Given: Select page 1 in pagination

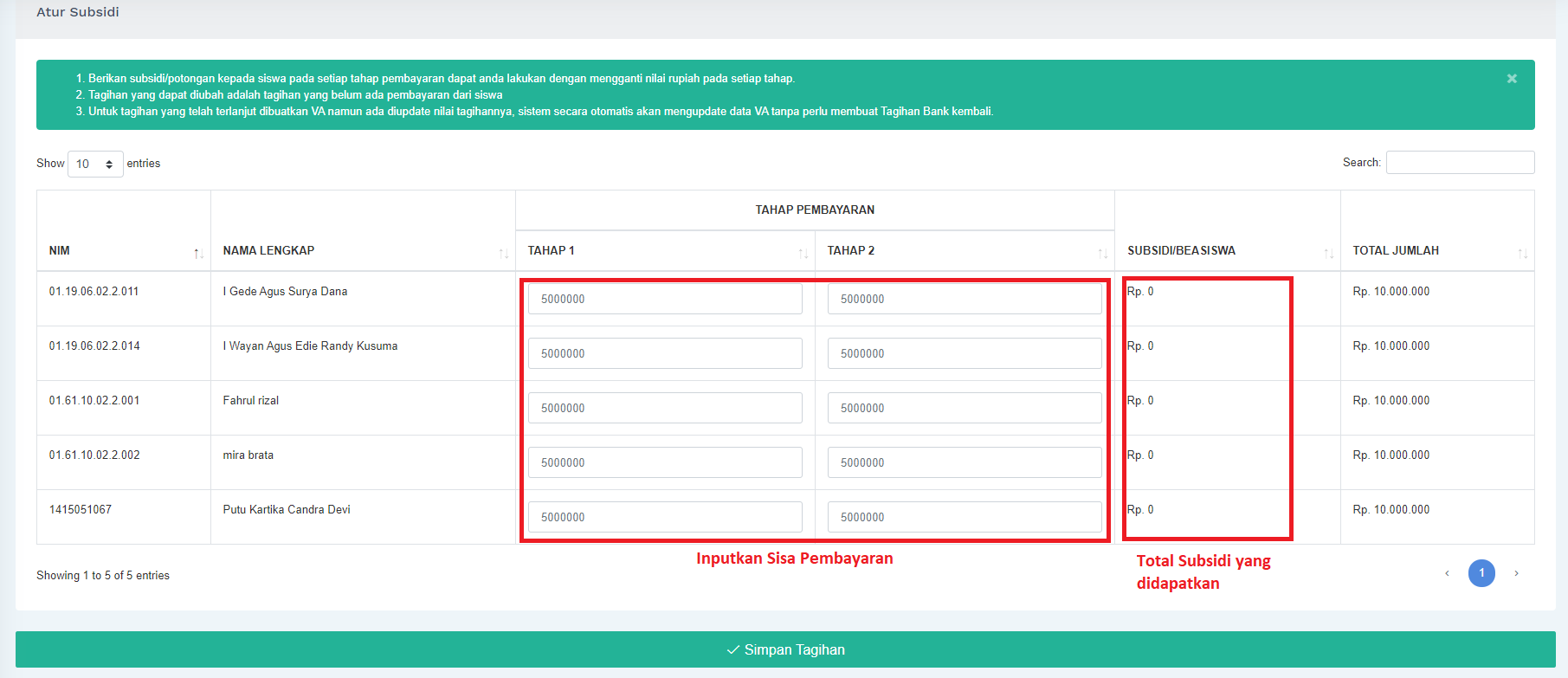Looking at the screenshot, I should pos(1481,573).
